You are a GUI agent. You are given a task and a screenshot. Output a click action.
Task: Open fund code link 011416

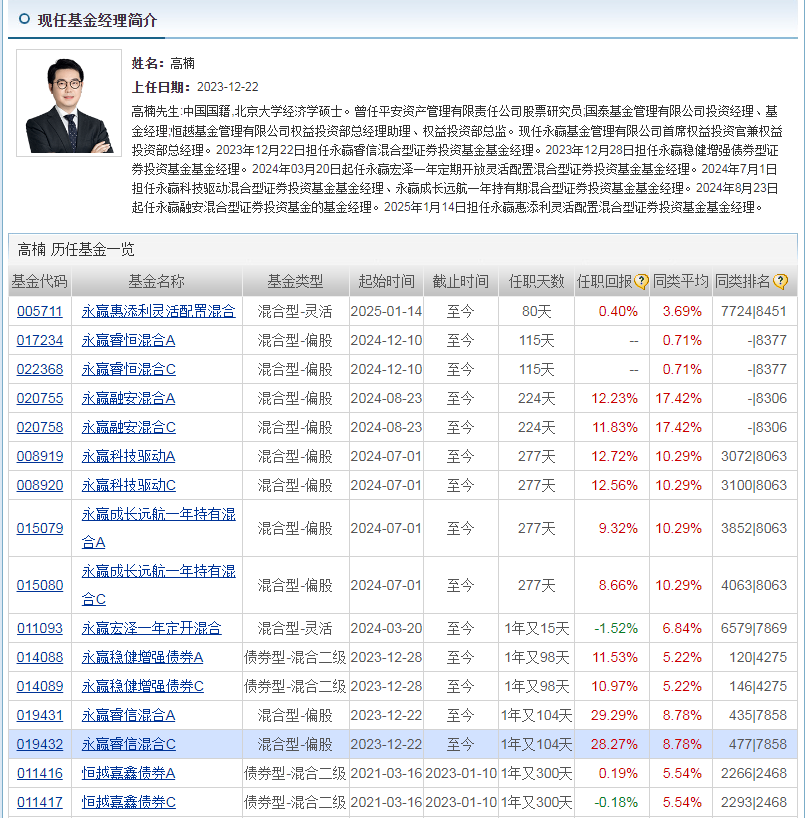point(40,773)
